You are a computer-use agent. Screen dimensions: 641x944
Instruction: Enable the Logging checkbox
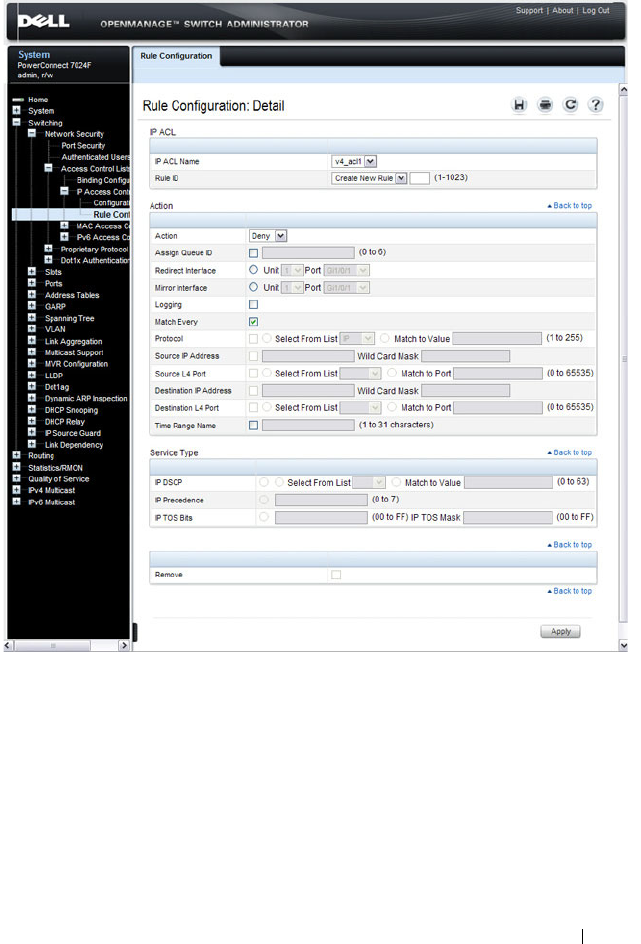click(x=253, y=305)
